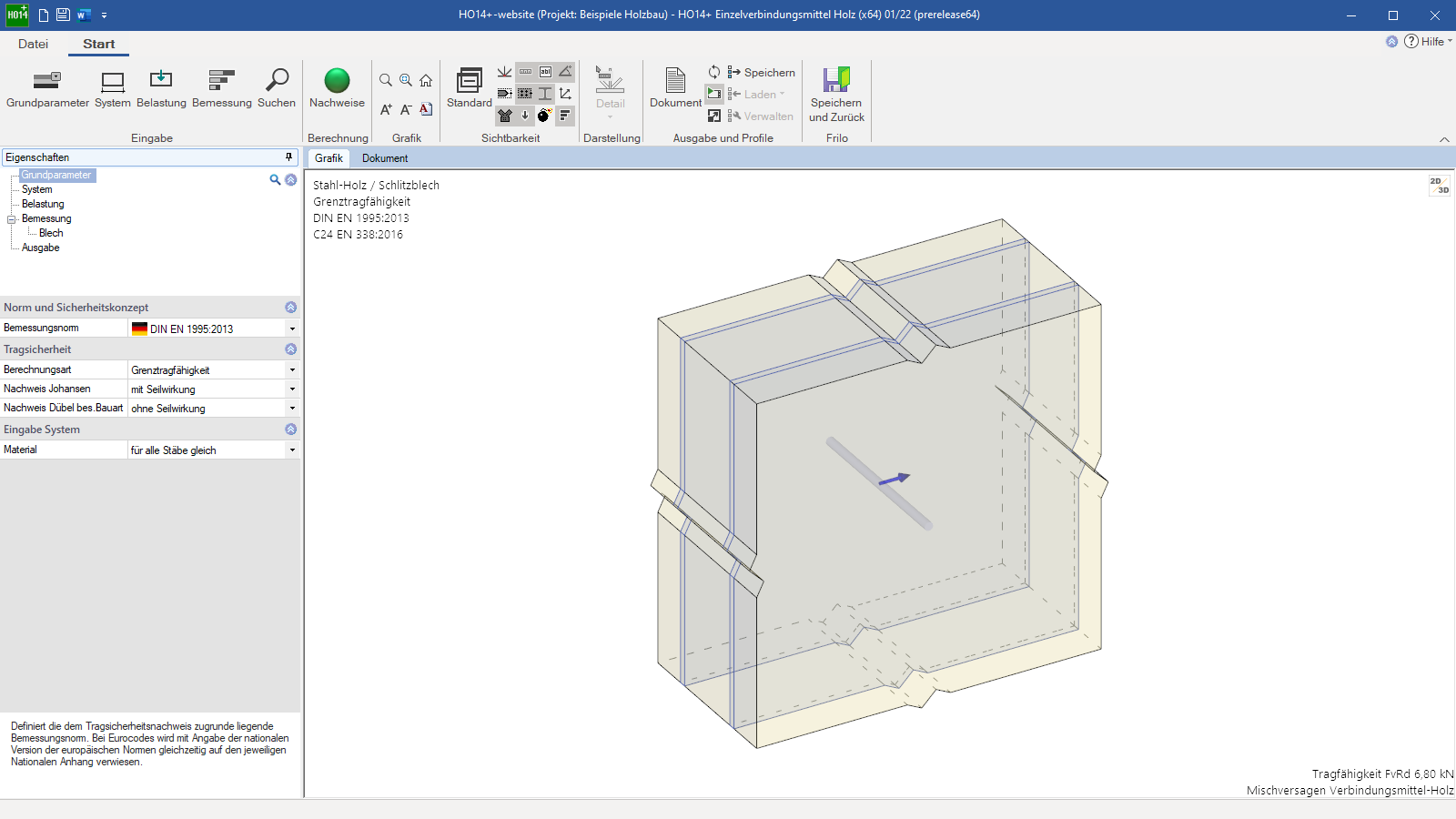Viewport: 1456px width, 819px height.
Task: Click the blue arrow vector in 3D model
Action: click(x=895, y=479)
